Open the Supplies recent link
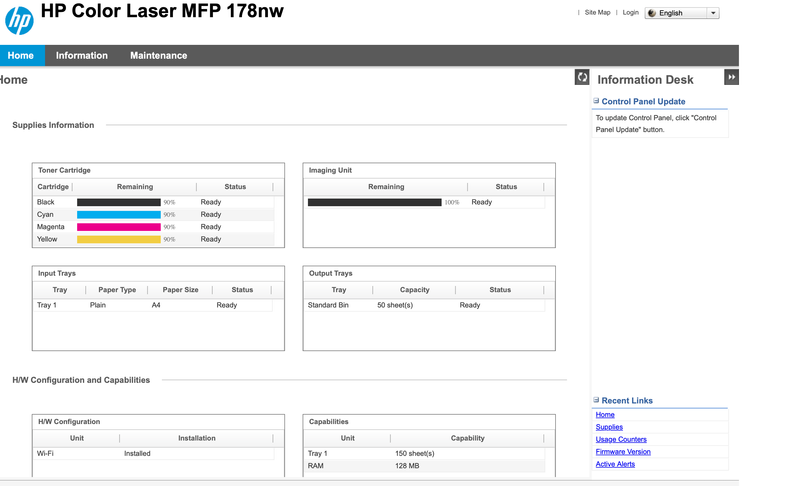799x486 pixels. [609, 427]
